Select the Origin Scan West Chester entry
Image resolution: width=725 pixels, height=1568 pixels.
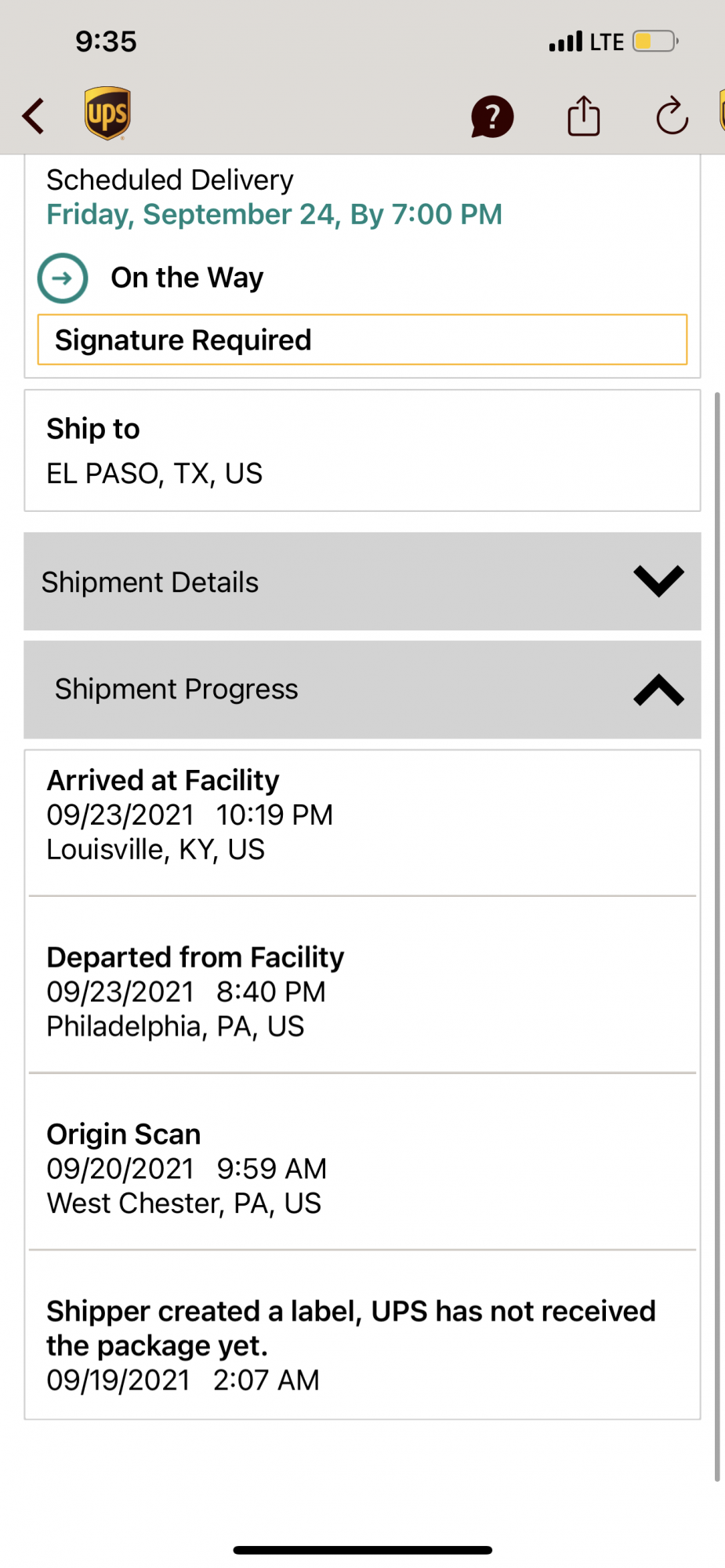pyautogui.click(x=362, y=1168)
